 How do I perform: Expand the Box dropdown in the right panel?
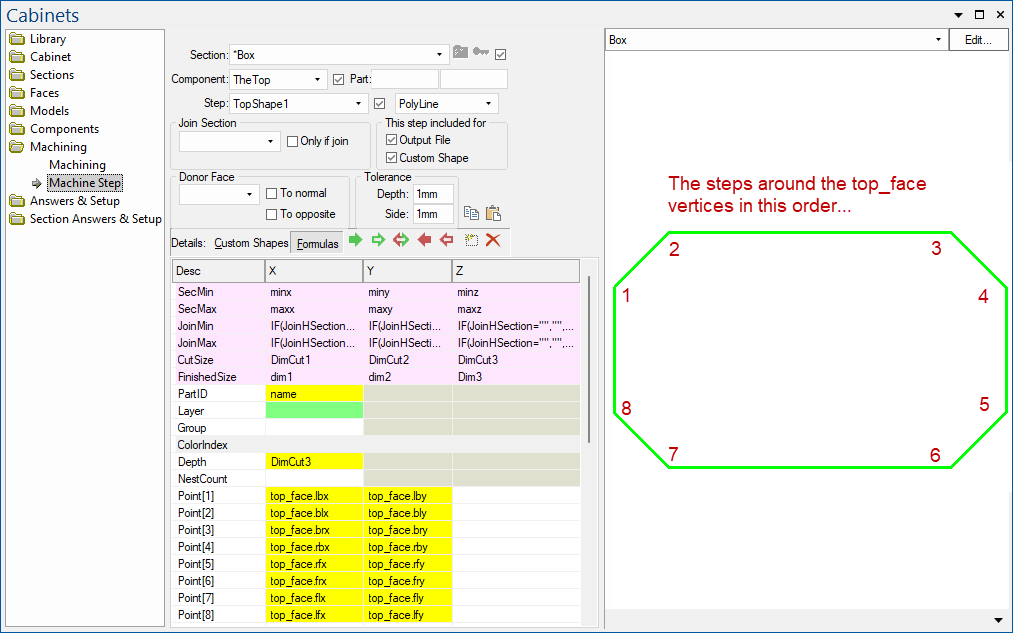(x=938, y=39)
